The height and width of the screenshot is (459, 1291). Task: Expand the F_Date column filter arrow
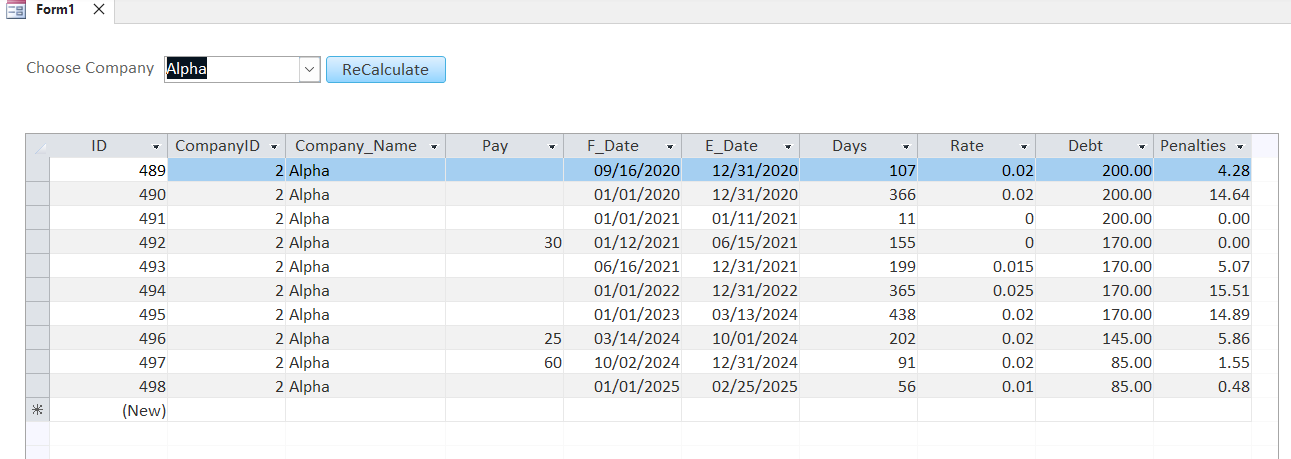[x=670, y=147]
